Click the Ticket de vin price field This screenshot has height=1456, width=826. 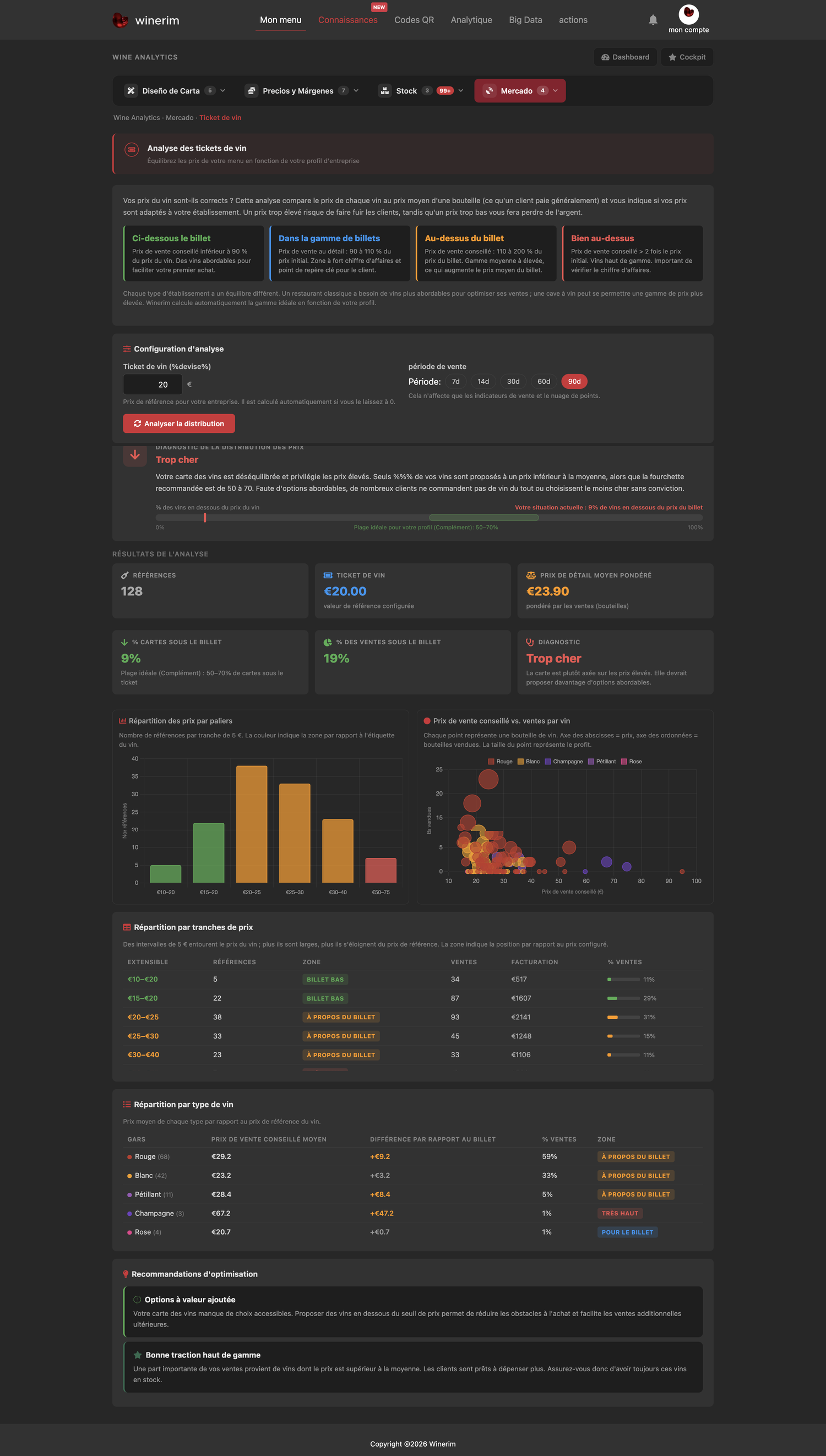(x=153, y=384)
